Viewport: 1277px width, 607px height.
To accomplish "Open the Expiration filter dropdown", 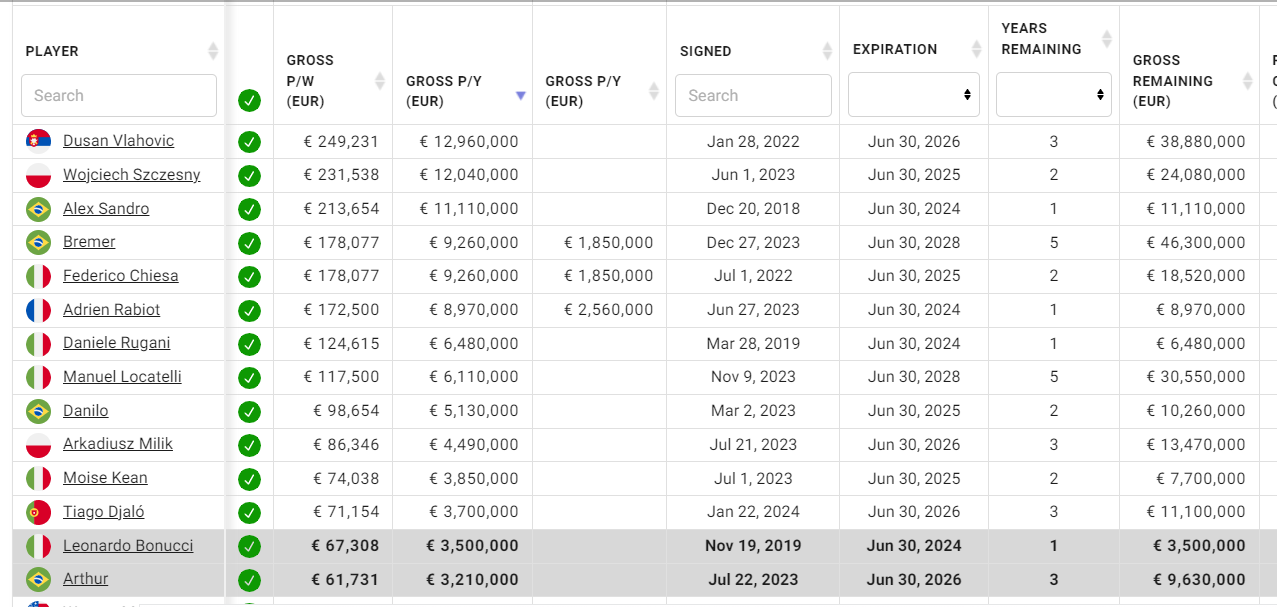I will [x=914, y=94].
